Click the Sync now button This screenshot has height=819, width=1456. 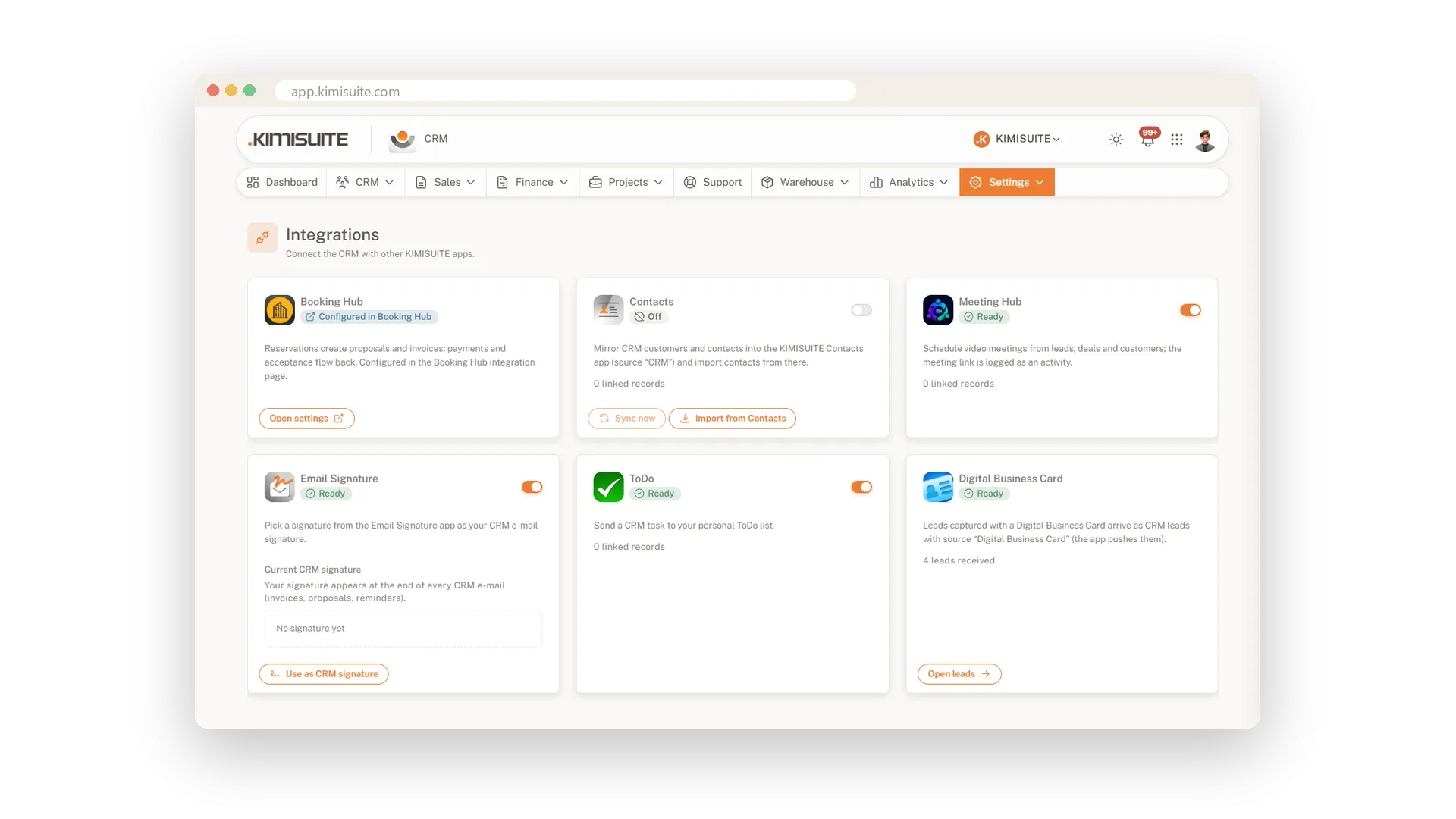click(x=627, y=419)
